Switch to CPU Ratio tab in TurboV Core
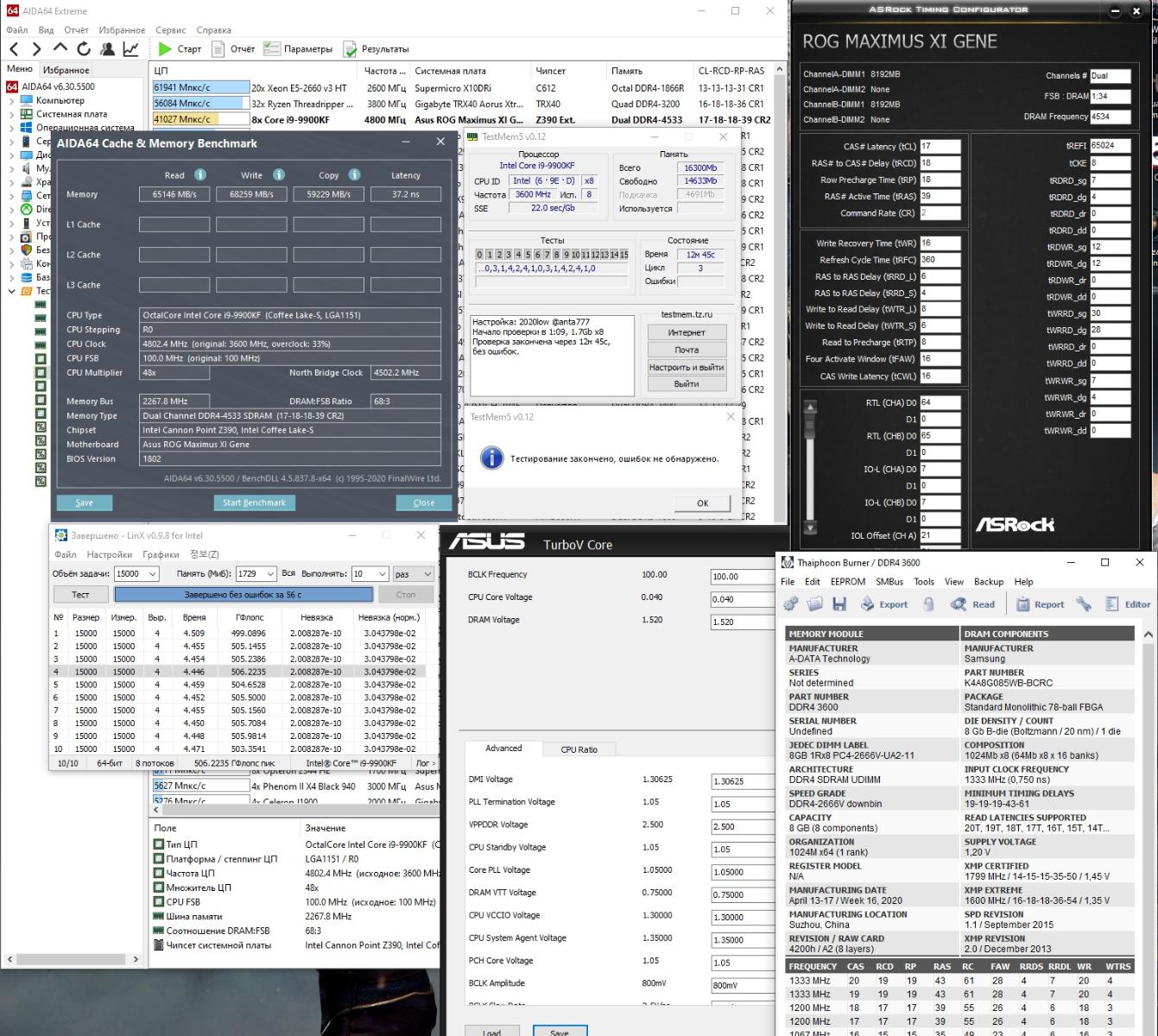1158x1036 pixels. [x=579, y=749]
